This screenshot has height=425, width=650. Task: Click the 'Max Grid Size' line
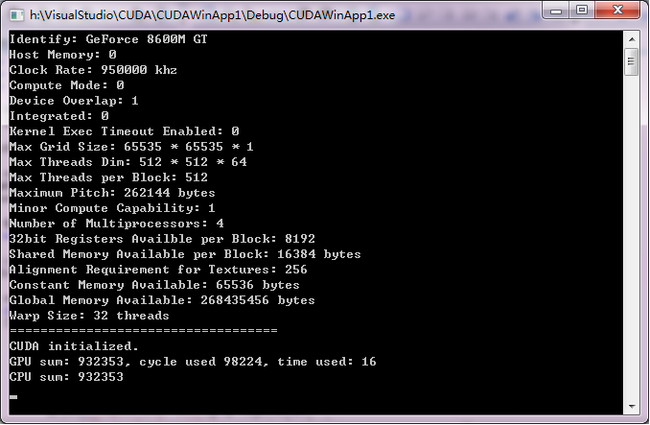coord(131,147)
